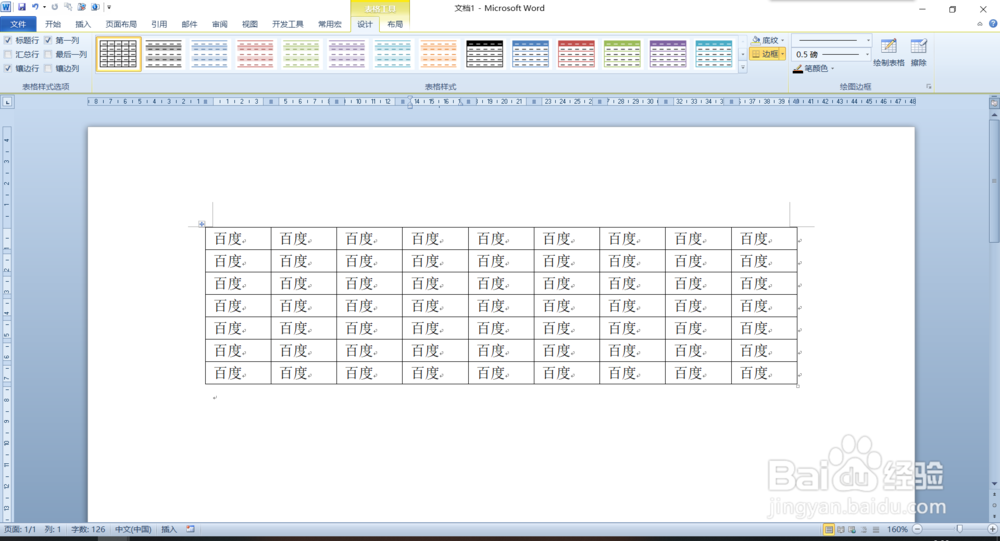This screenshot has height=541, width=1000.
Task: Select the Draw Table (绘制表格) tool
Action: coord(888,52)
